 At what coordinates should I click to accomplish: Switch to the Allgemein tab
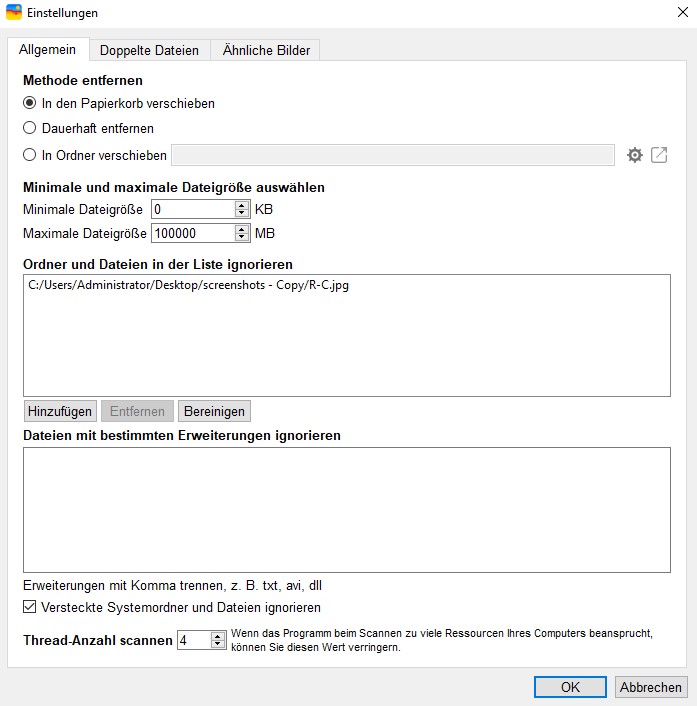[48, 50]
